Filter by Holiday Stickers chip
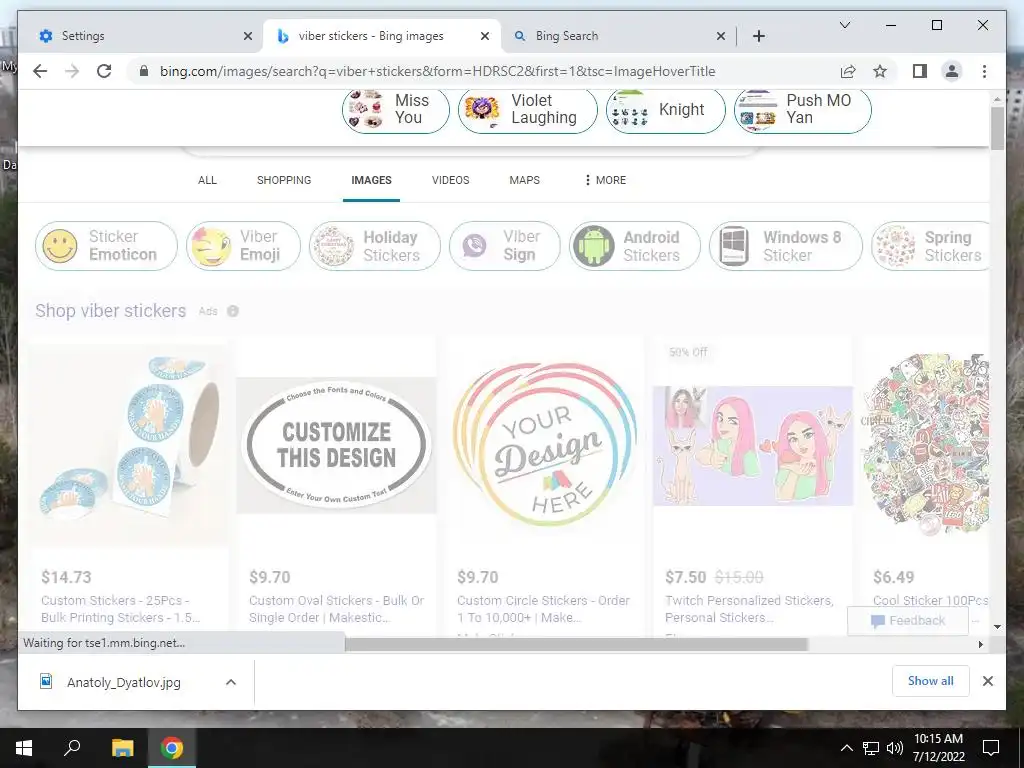This screenshot has width=1024, height=768. pyautogui.click(x=375, y=246)
